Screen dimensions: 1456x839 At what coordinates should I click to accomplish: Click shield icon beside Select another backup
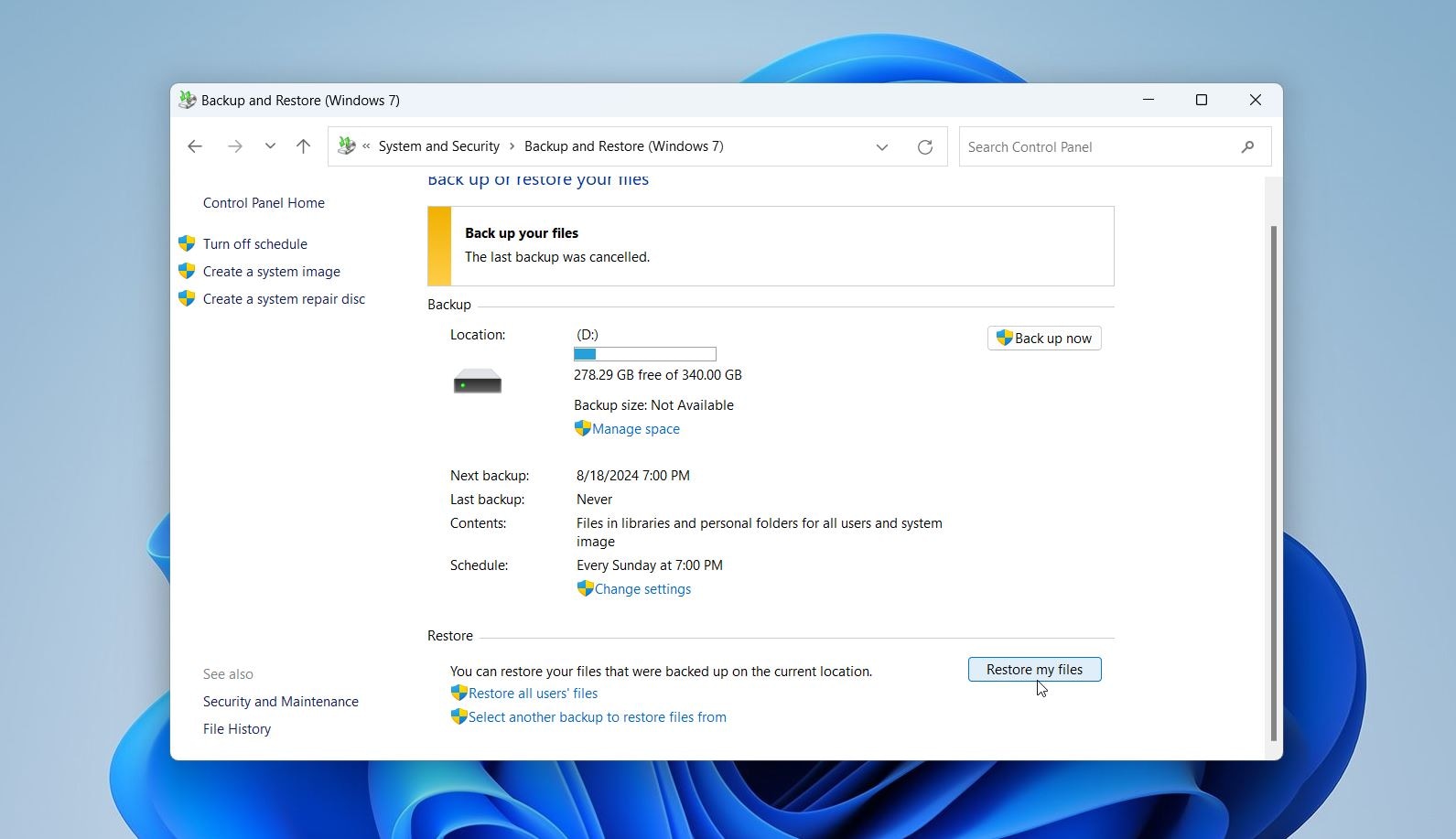tap(458, 716)
